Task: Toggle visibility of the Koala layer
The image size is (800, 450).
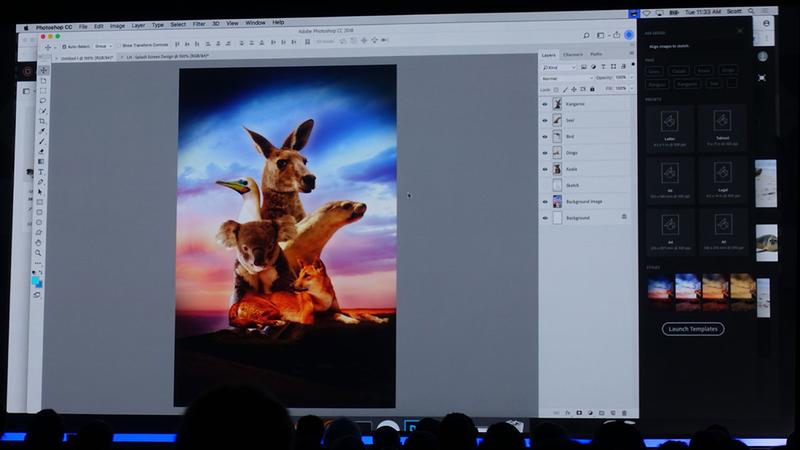Action: pyautogui.click(x=545, y=169)
